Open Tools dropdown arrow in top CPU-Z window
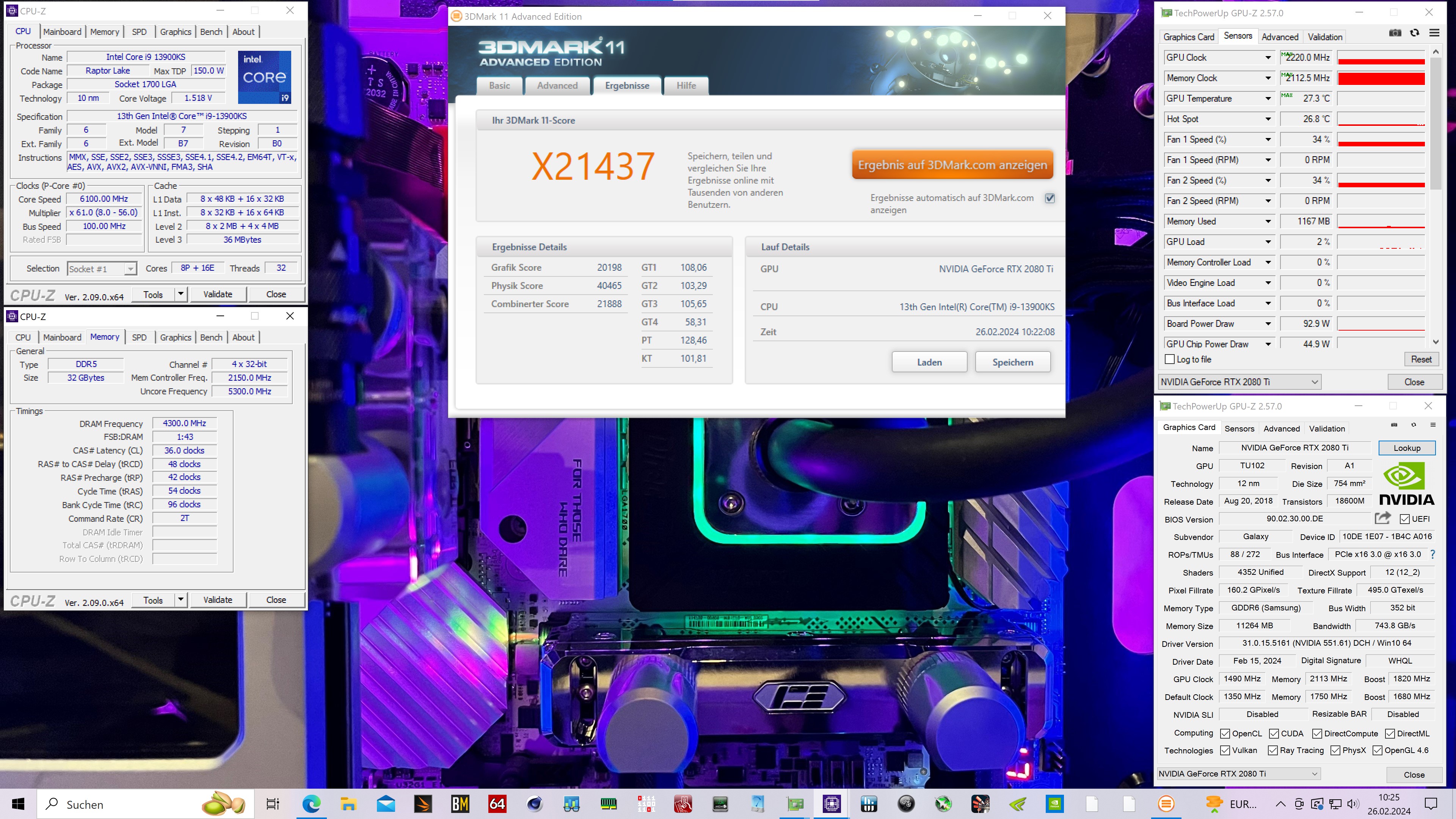Image resolution: width=1456 pixels, height=819 pixels. coord(181,294)
